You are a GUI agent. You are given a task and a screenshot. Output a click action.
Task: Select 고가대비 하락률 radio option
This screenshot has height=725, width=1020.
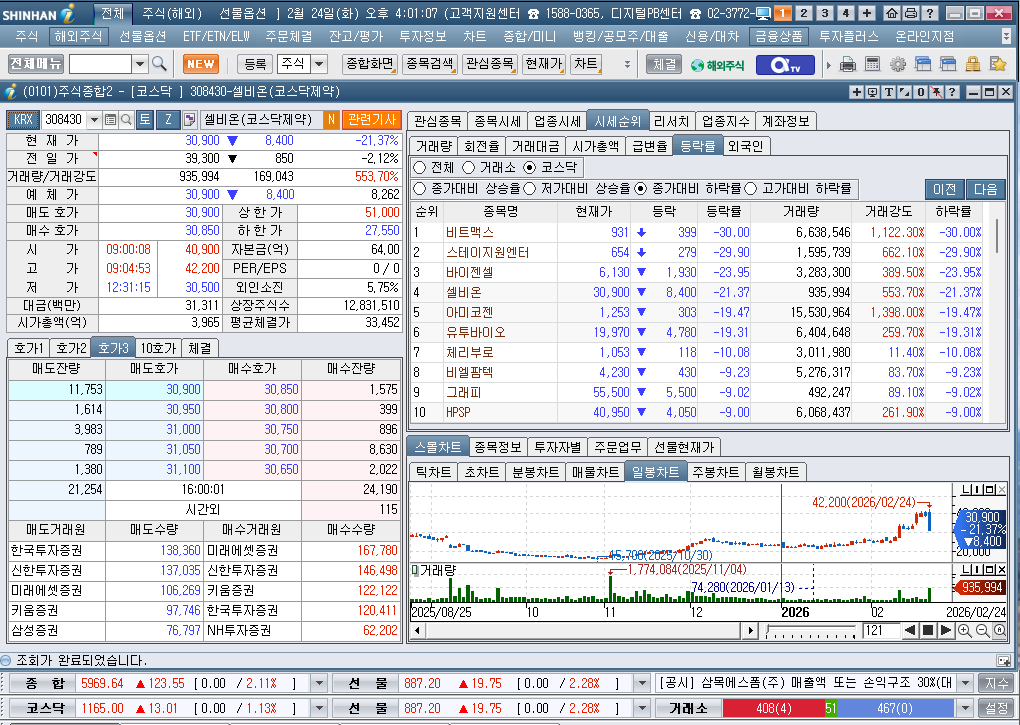(751, 189)
